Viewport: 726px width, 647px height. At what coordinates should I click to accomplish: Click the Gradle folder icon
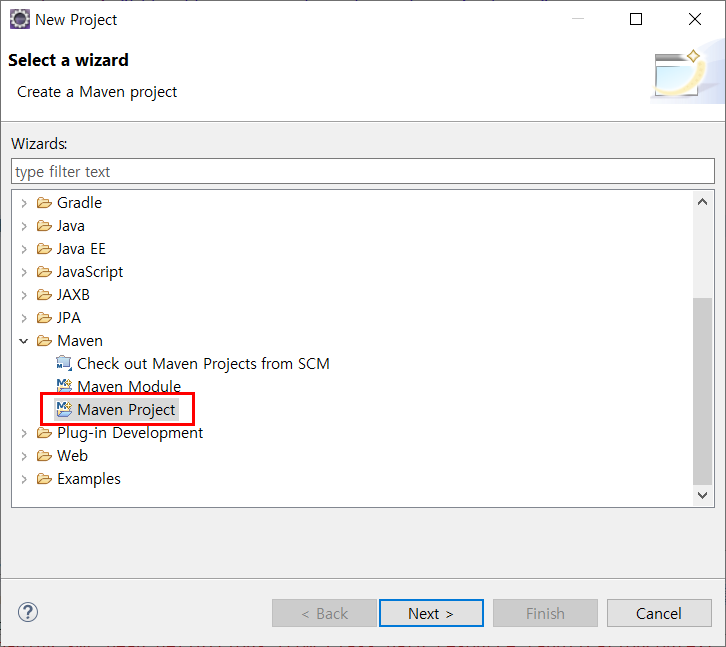44,203
